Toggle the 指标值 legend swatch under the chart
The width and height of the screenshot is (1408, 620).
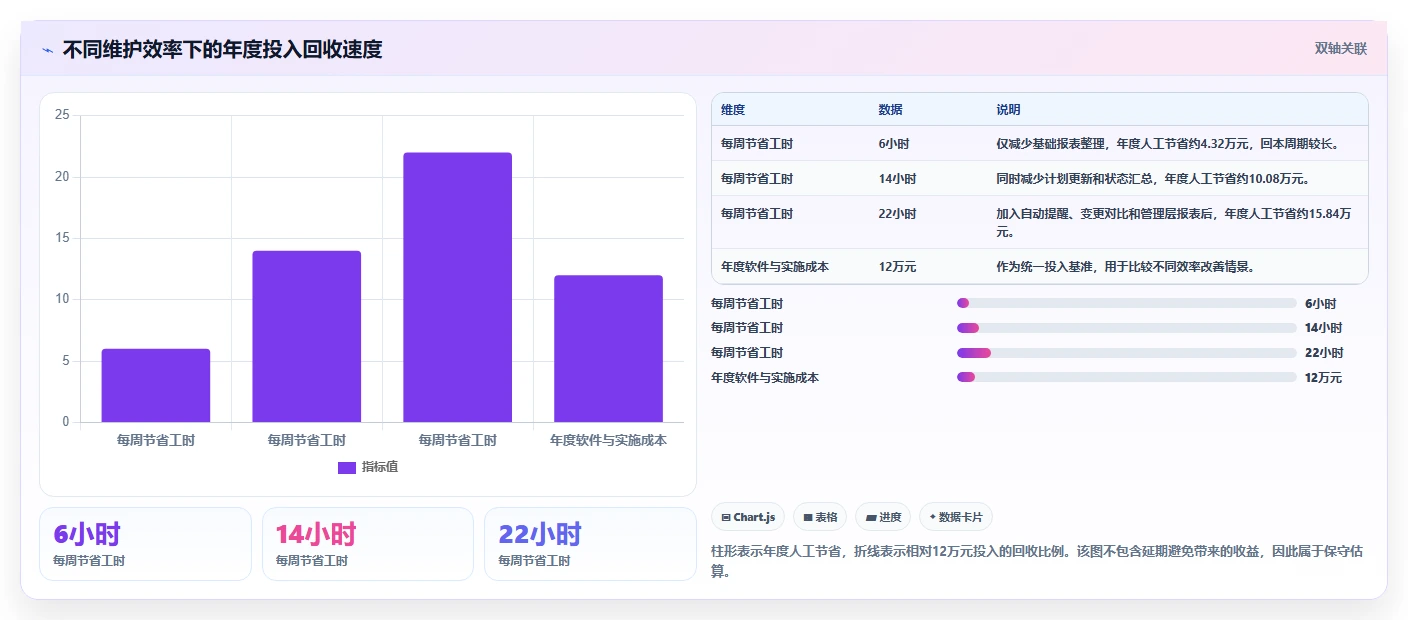point(347,467)
